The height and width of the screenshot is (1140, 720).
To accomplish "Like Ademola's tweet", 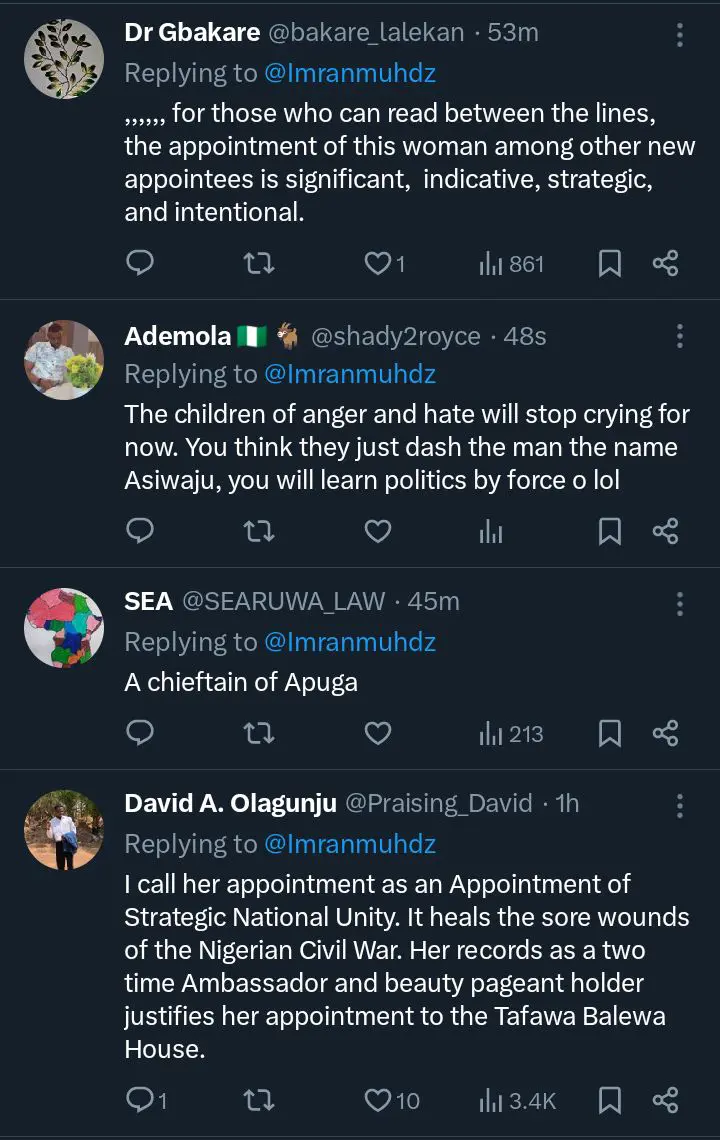I will 377,531.
